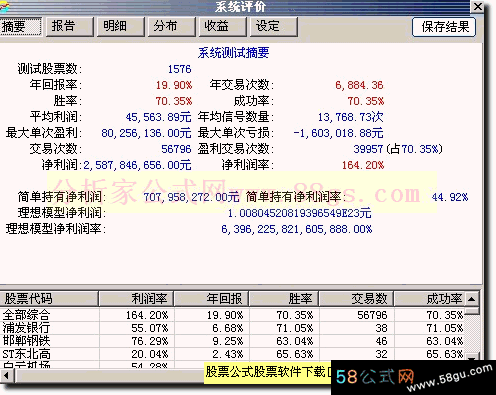The width and height of the screenshot is (496, 395).
Task: Go to the 设定 tab
Action: point(273,26)
